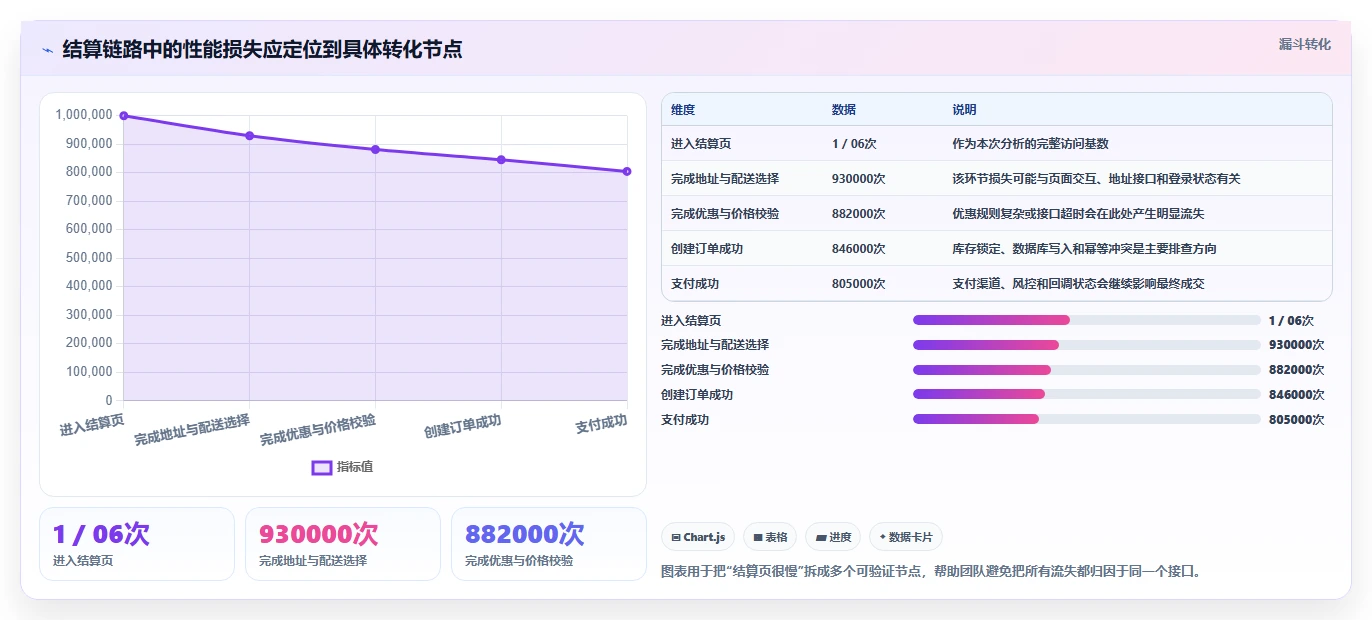The image size is (1372, 620).
Task: Click the 维度 column header
Action: 683,110
